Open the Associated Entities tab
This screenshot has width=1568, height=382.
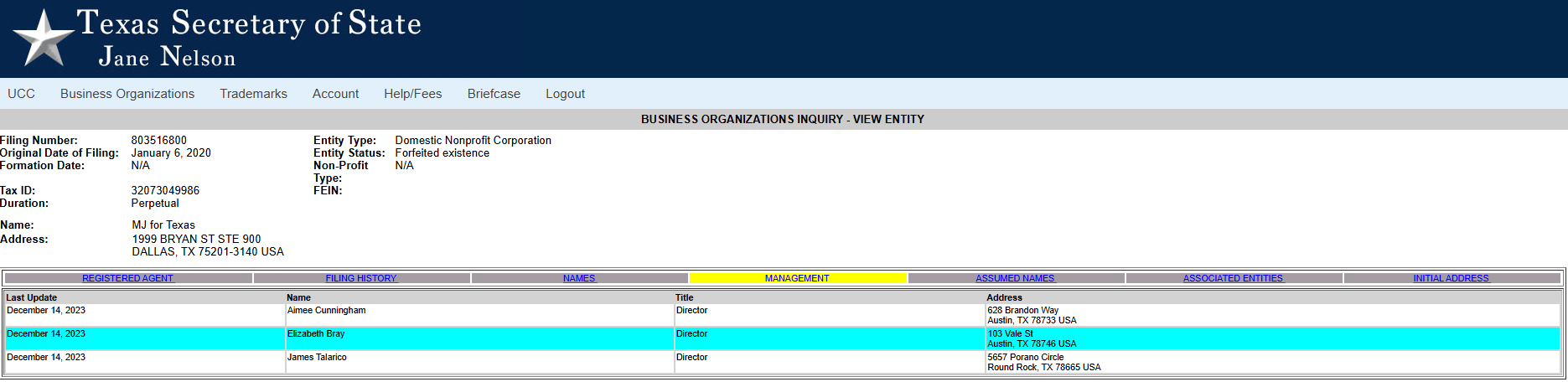(1233, 278)
